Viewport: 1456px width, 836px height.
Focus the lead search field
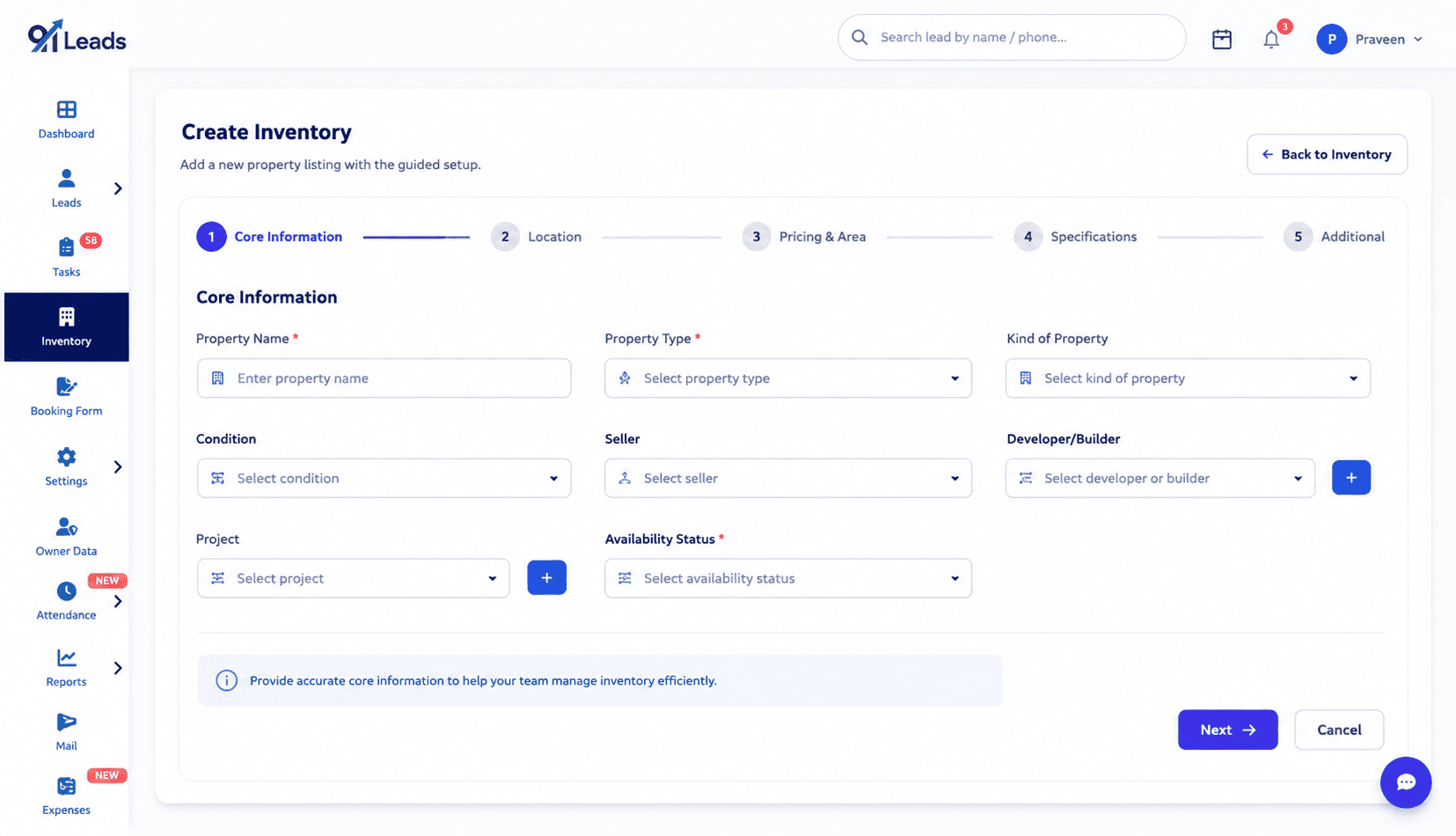click(1012, 37)
